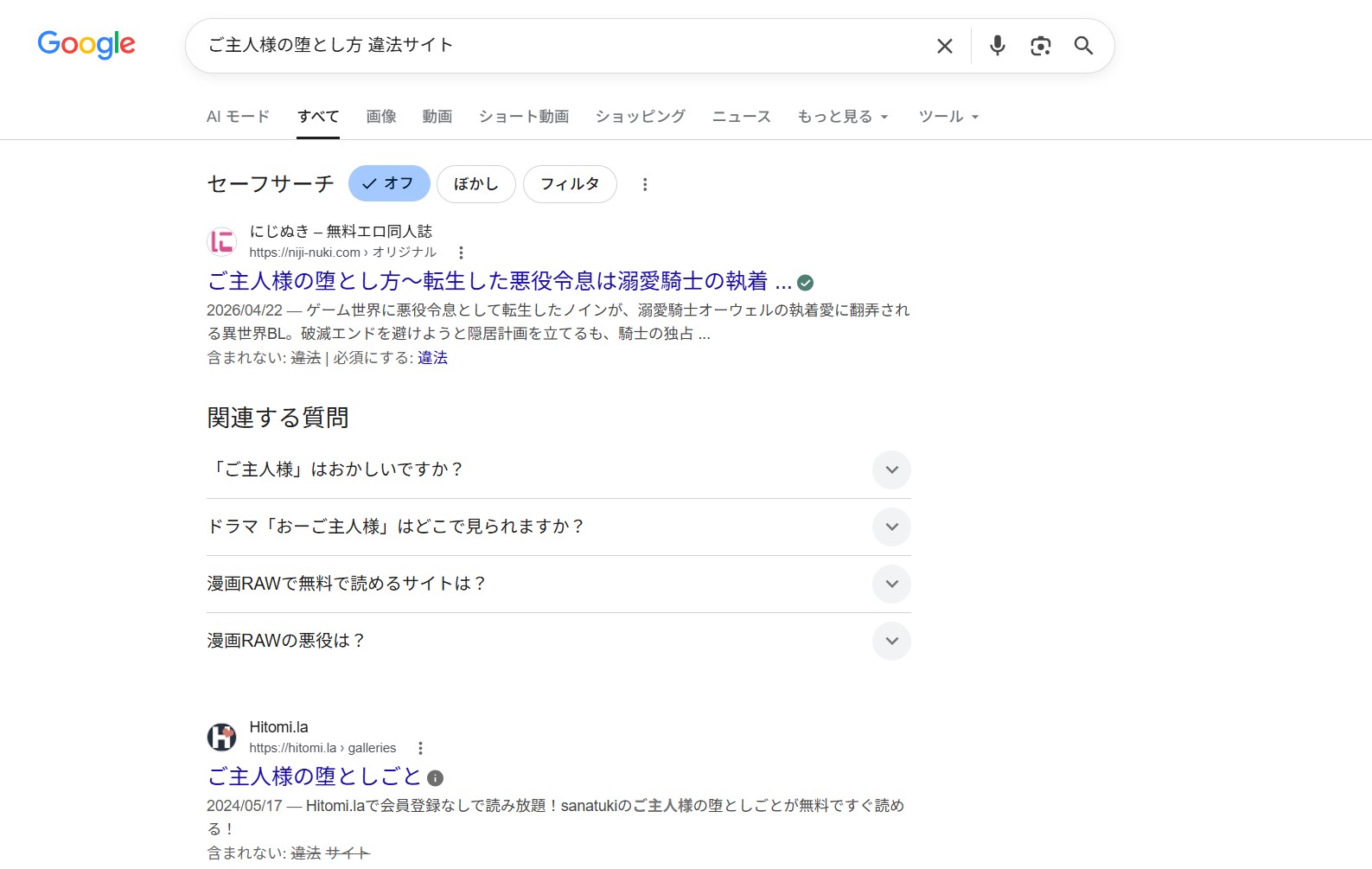Click the にじぬき site favicon
1372x869 pixels.
point(222,241)
